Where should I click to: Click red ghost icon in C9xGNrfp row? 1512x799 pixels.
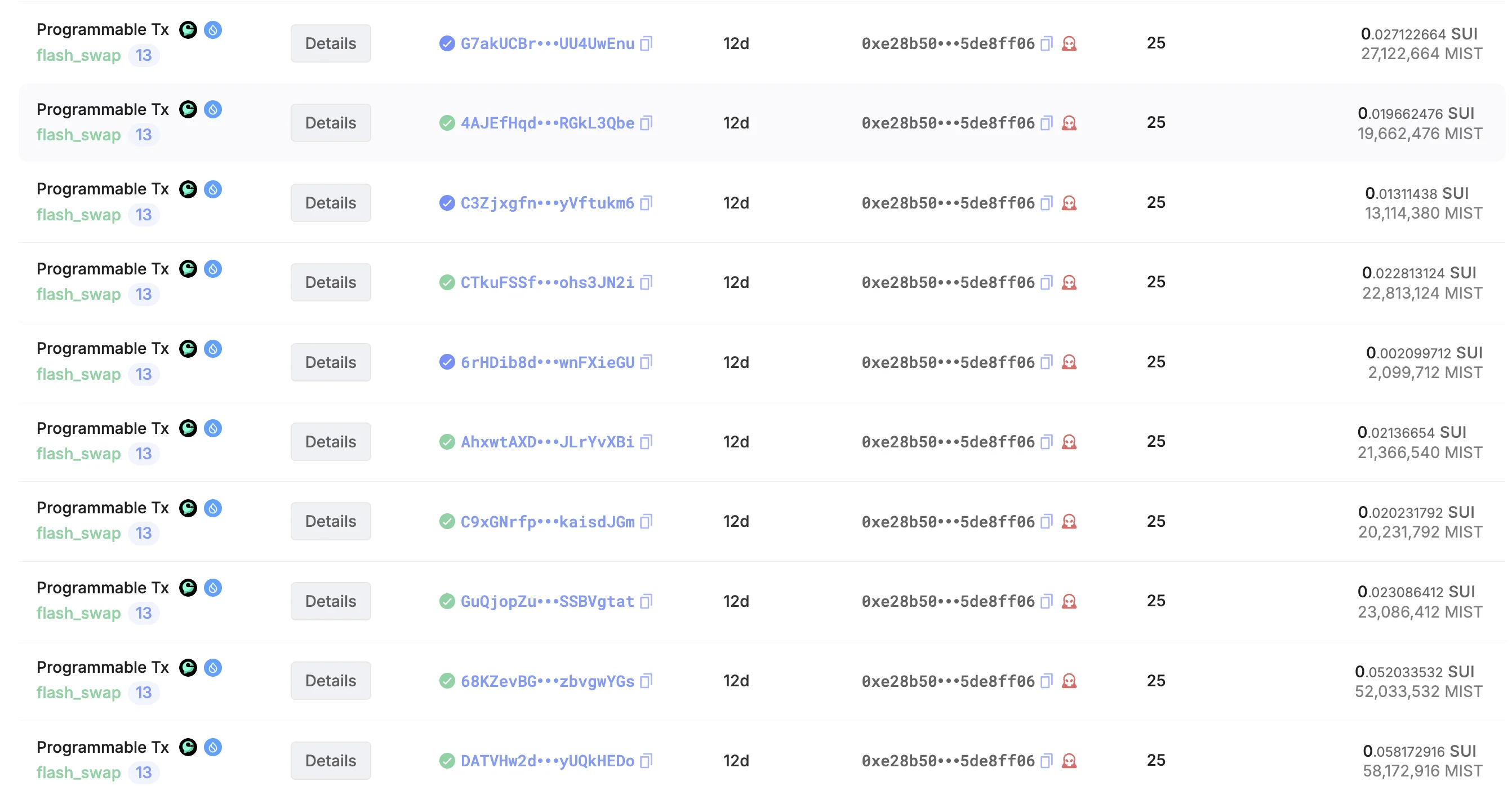1069,521
